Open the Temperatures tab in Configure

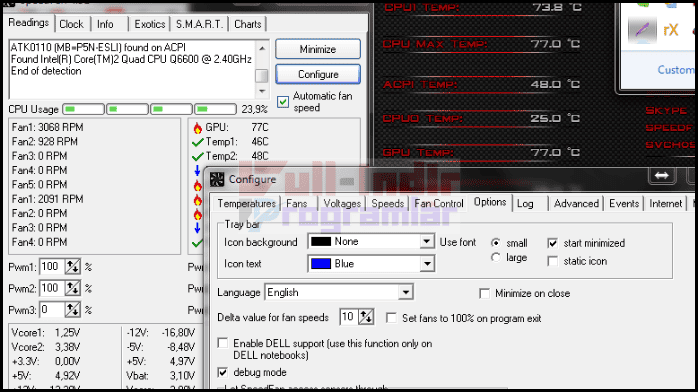[x=247, y=204]
